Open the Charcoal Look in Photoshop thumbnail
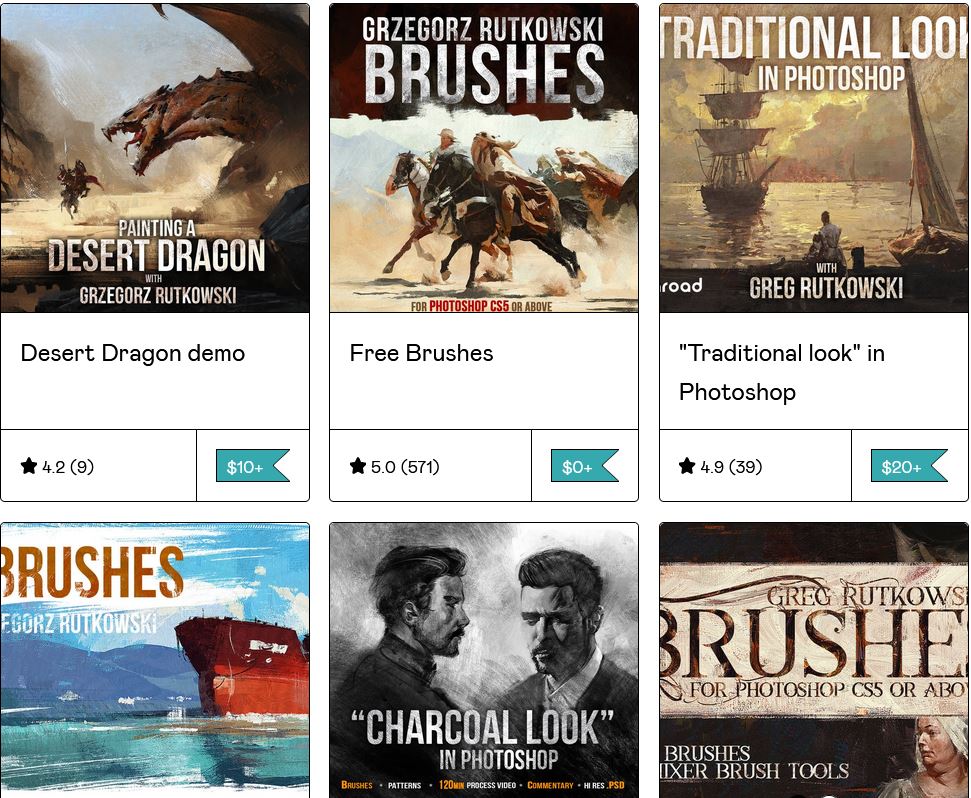Viewport: 971px width, 798px height. pyautogui.click(x=484, y=660)
